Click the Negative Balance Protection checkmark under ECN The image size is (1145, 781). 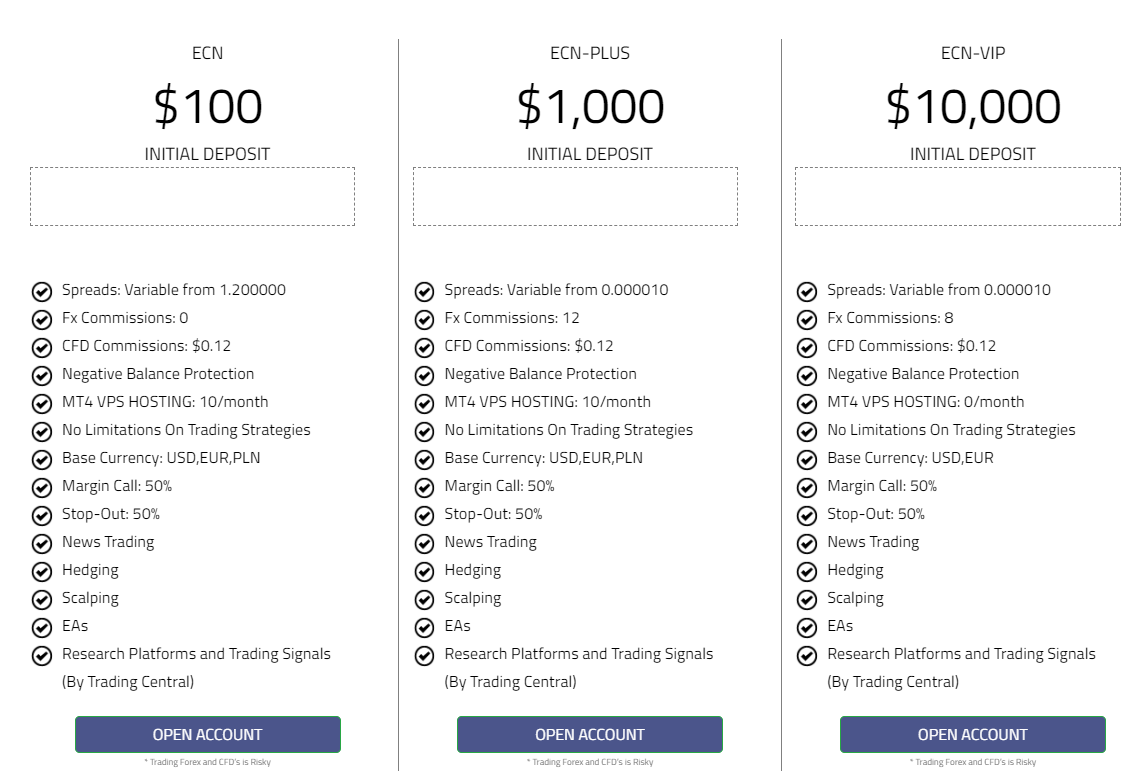coord(41,374)
